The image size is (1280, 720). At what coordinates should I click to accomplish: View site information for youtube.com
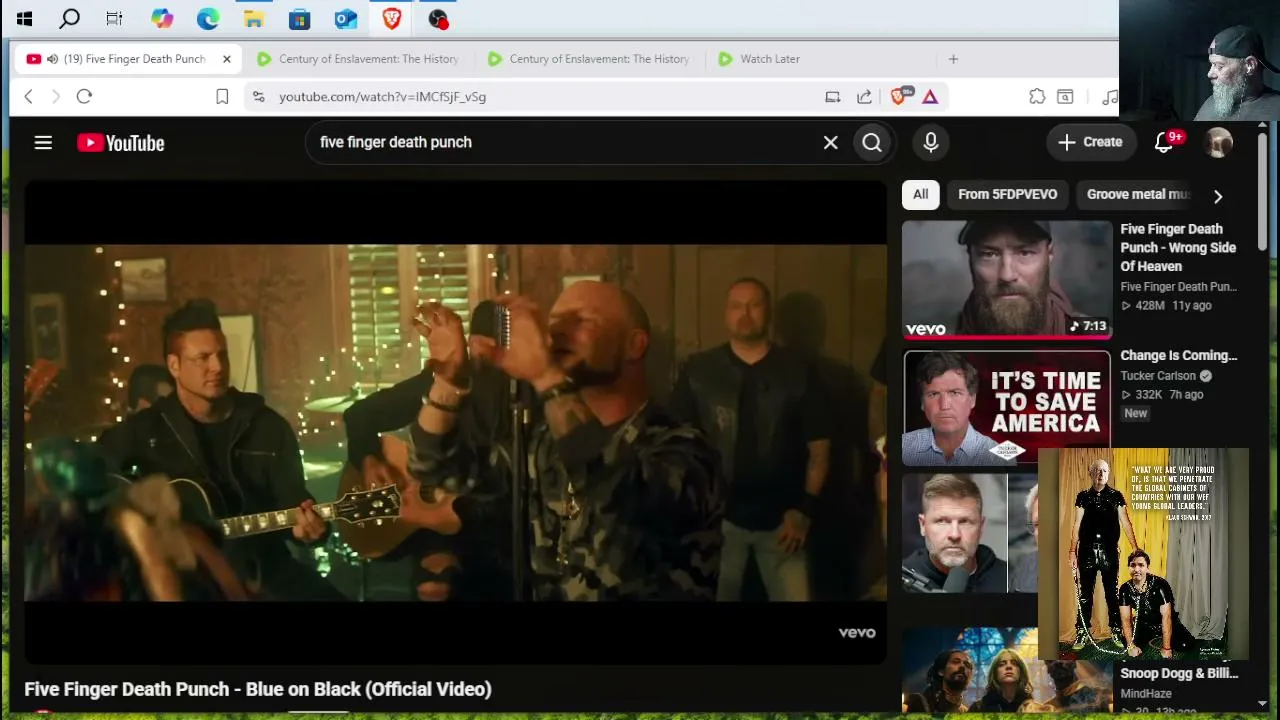pyautogui.click(x=258, y=96)
